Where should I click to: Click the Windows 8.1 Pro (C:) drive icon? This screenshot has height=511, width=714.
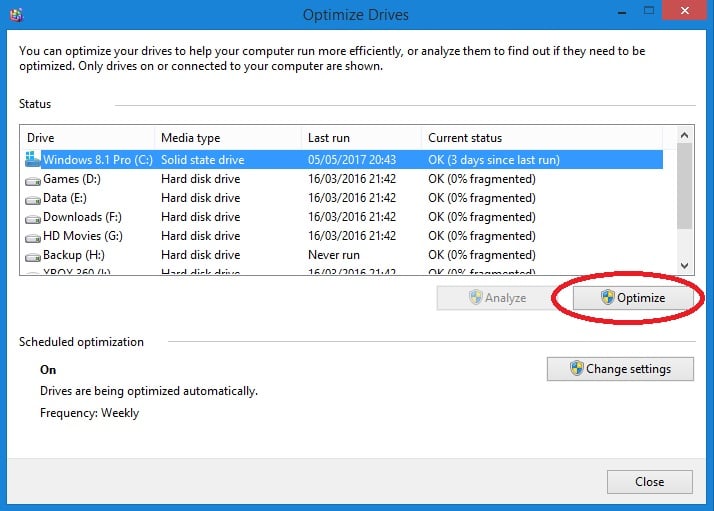[x=32, y=160]
